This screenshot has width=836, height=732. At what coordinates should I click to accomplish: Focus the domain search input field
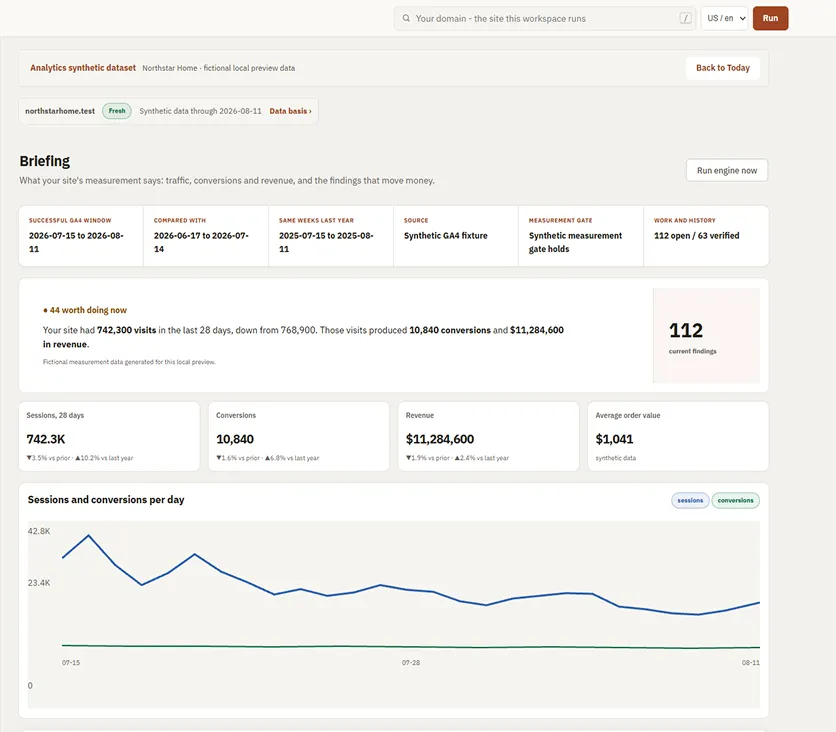click(544, 18)
